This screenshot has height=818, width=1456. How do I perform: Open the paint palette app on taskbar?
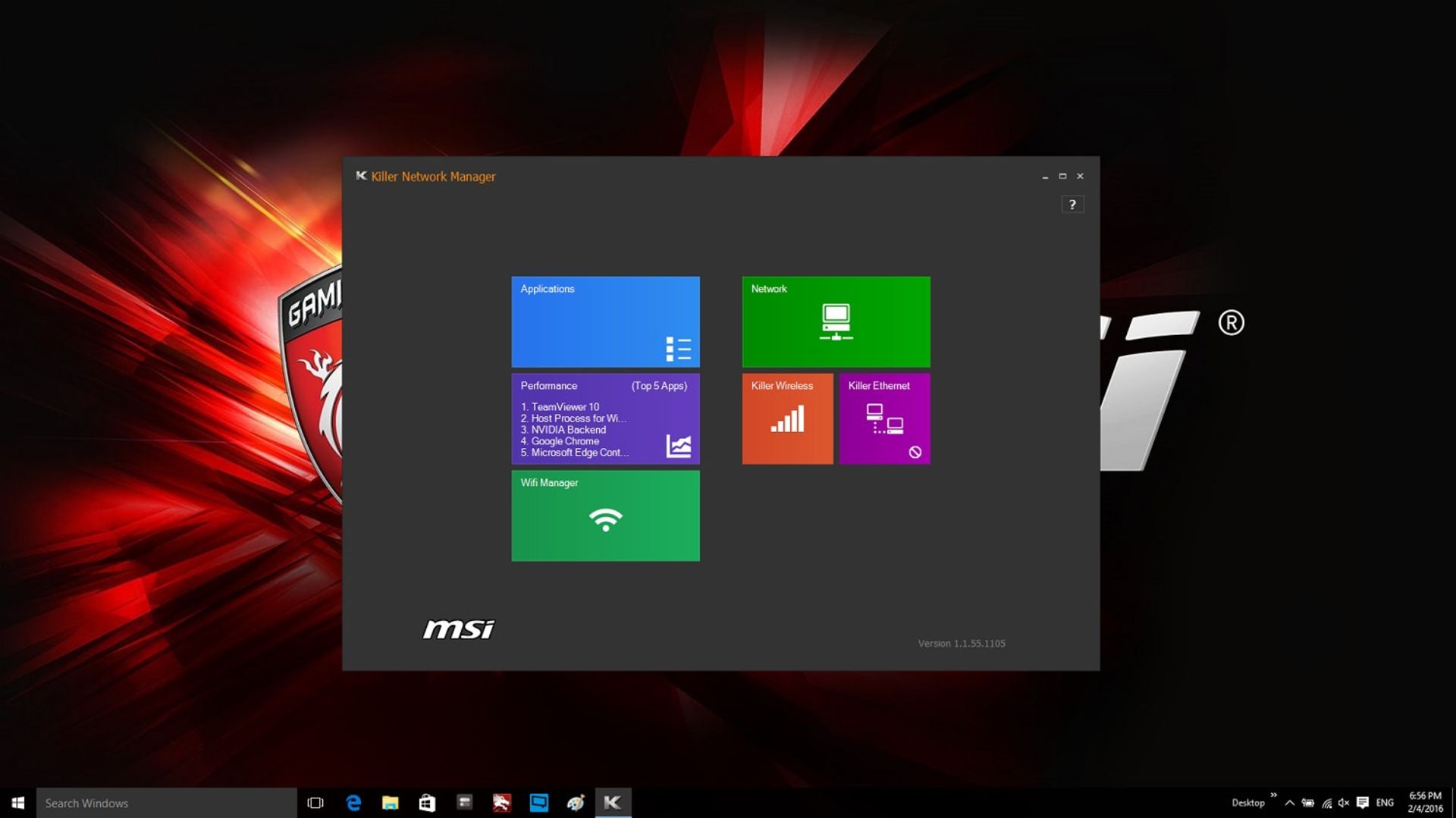point(576,803)
